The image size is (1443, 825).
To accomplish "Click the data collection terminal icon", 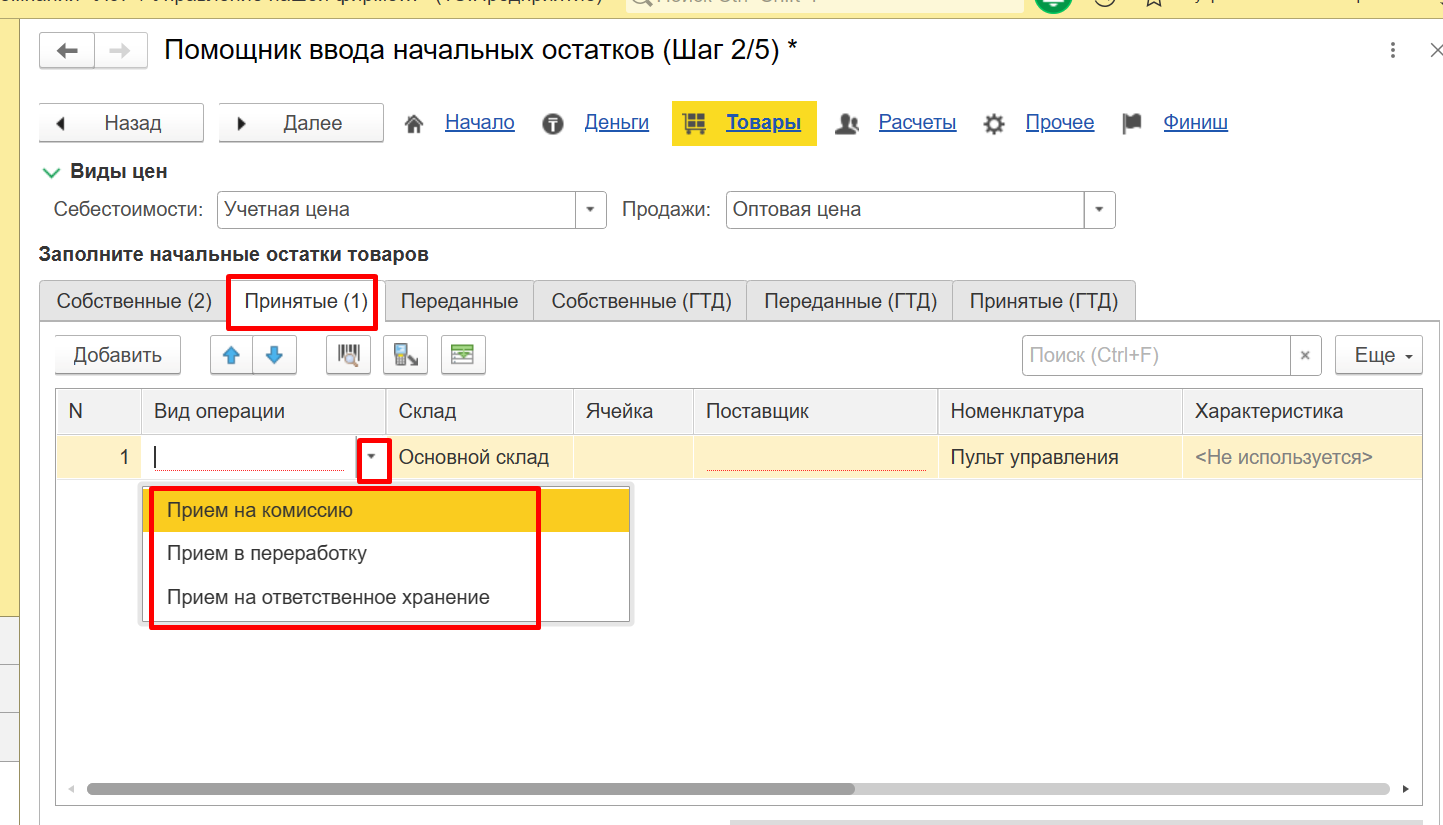I will (406, 355).
